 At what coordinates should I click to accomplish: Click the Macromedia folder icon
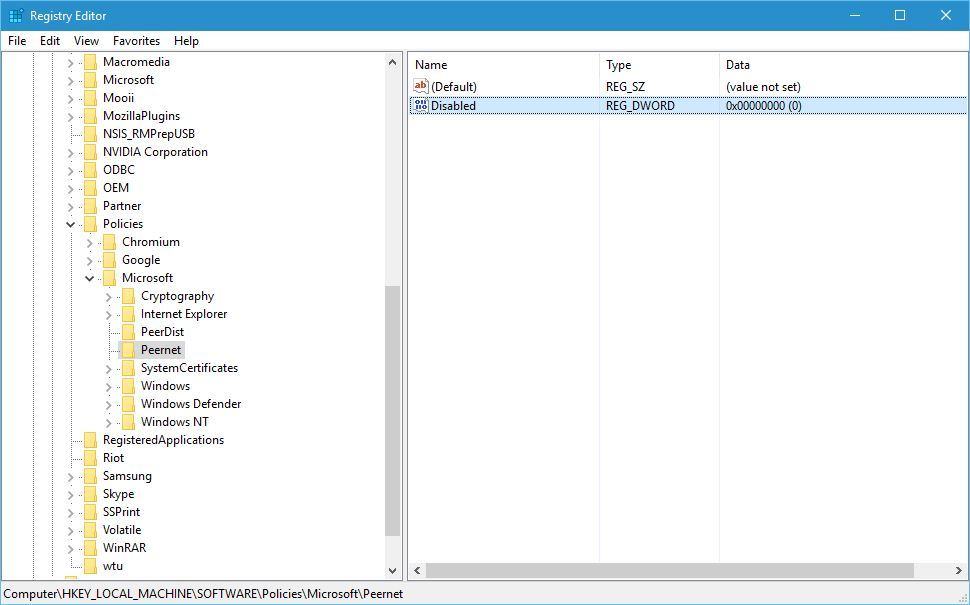click(90, 62)
